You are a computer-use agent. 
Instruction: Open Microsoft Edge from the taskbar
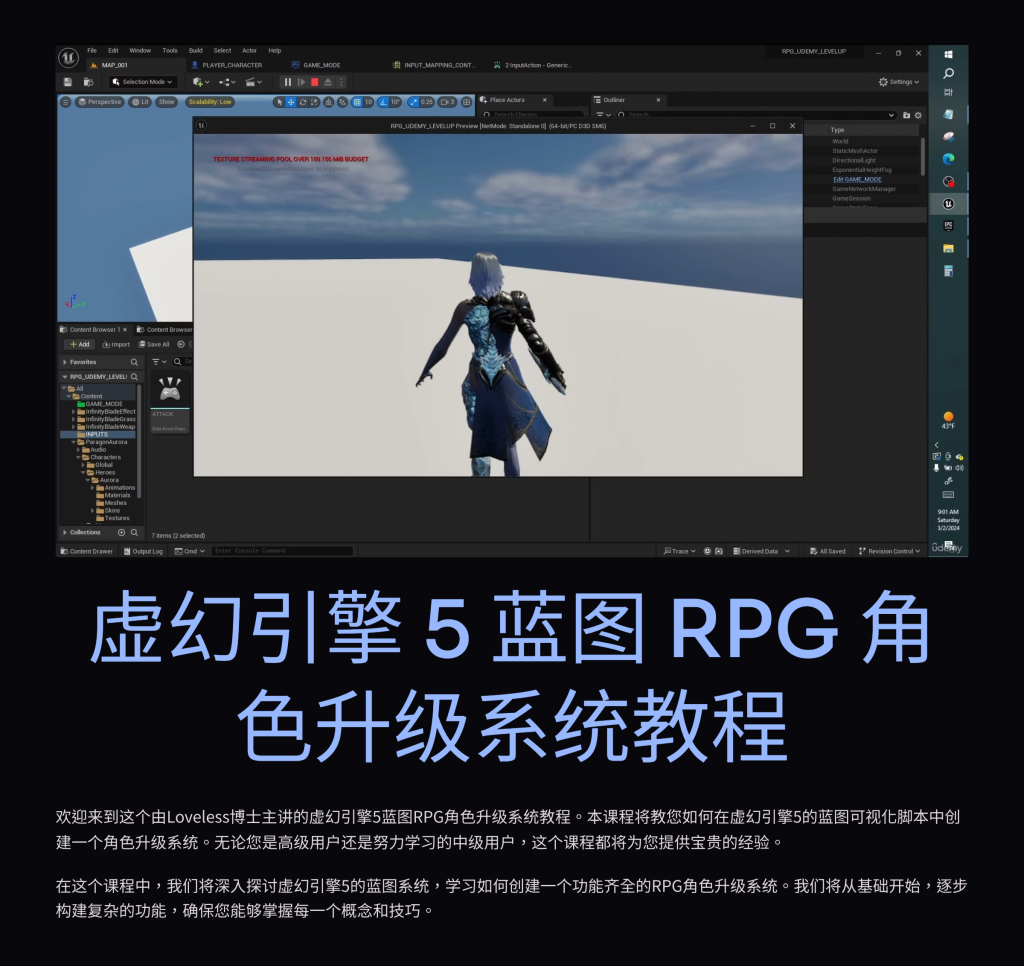click(x=948, y=159)
